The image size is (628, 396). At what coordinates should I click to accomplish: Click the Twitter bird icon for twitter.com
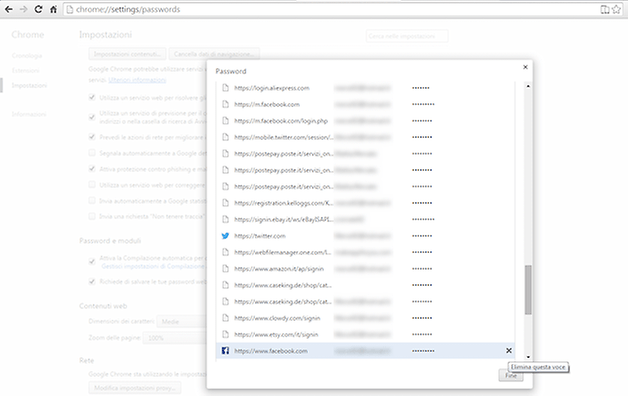coord(225,236)
